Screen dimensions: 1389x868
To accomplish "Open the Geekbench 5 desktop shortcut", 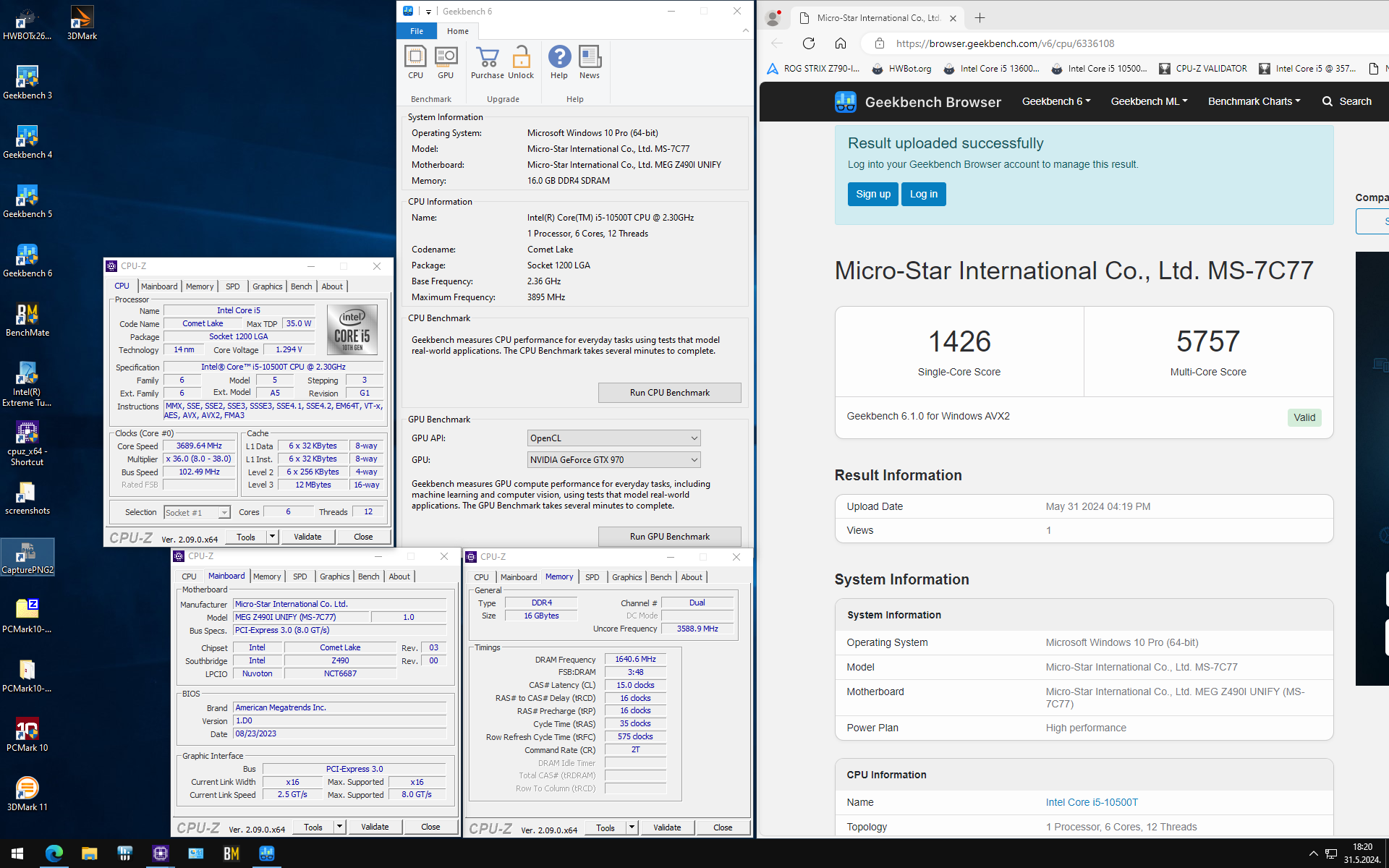I will 27,201.
